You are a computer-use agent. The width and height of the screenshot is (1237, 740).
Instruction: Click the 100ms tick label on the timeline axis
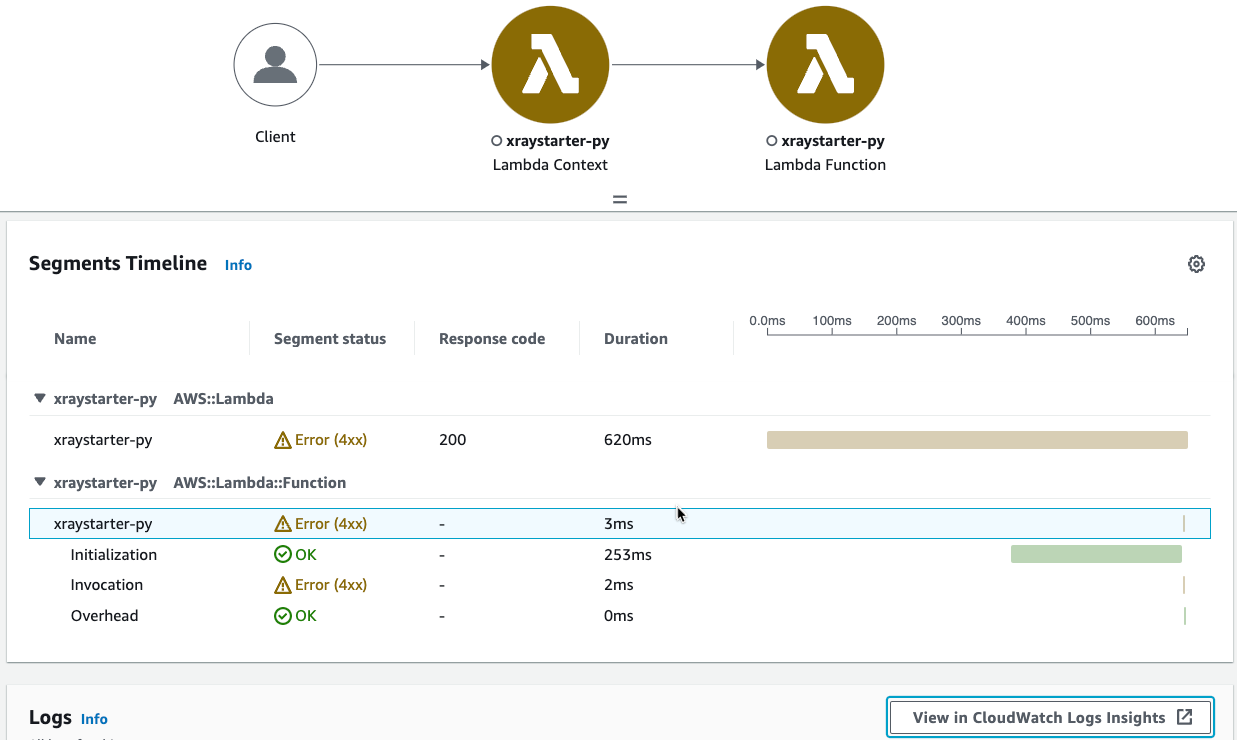point(832,321)
